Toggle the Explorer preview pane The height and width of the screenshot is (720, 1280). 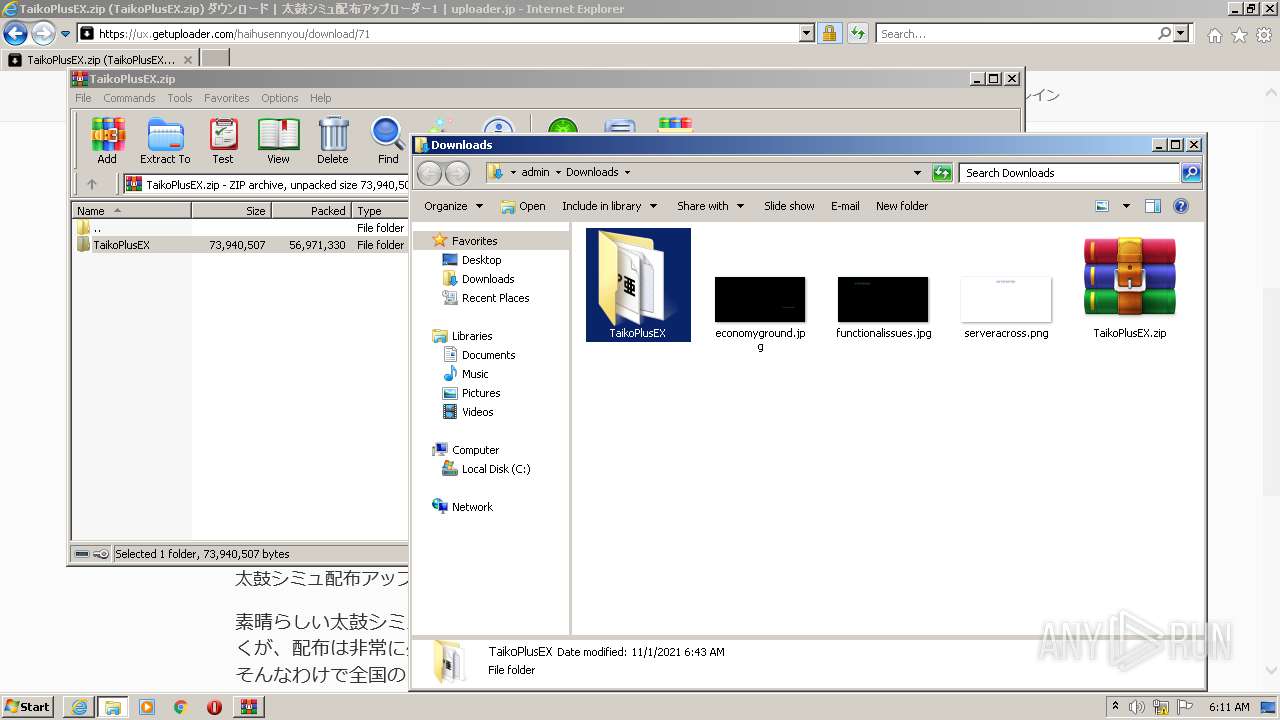[x=1152, y=206]
